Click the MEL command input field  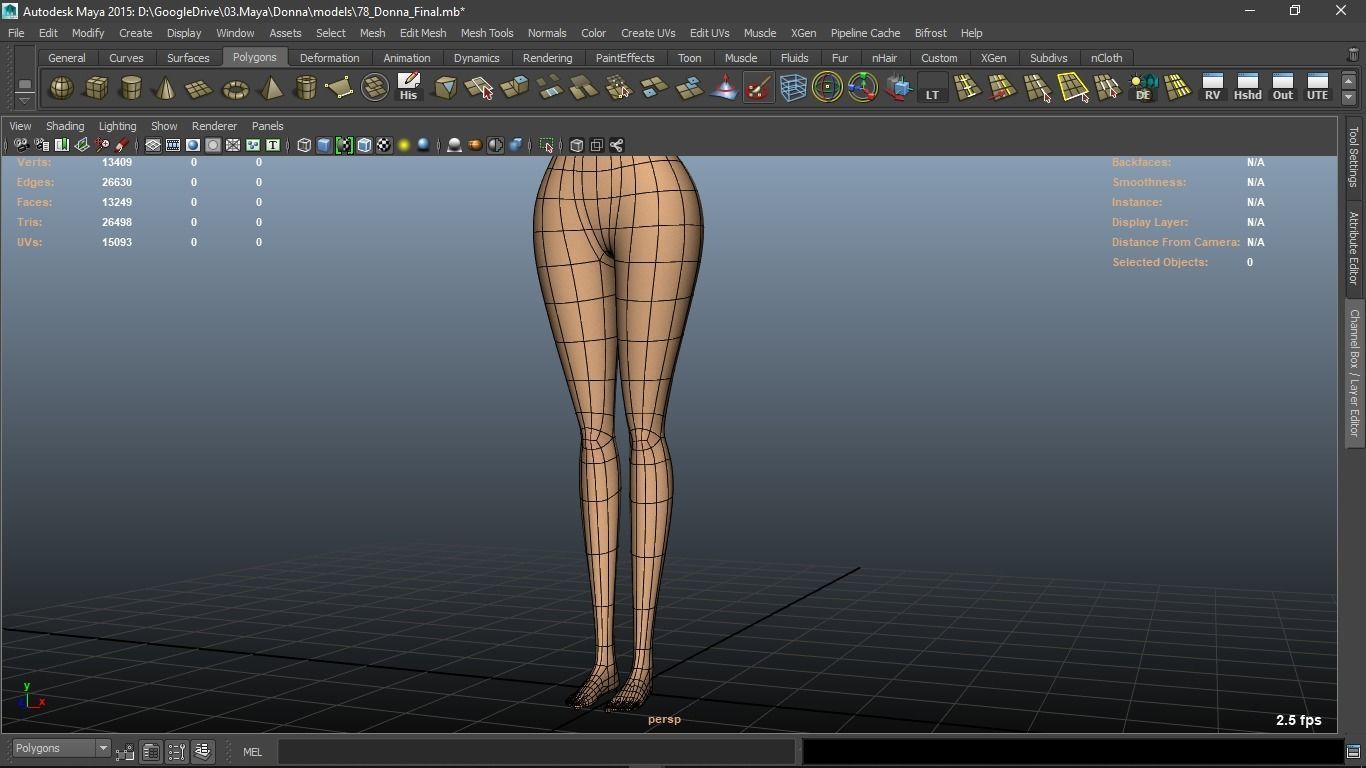(x=537, y=752)
